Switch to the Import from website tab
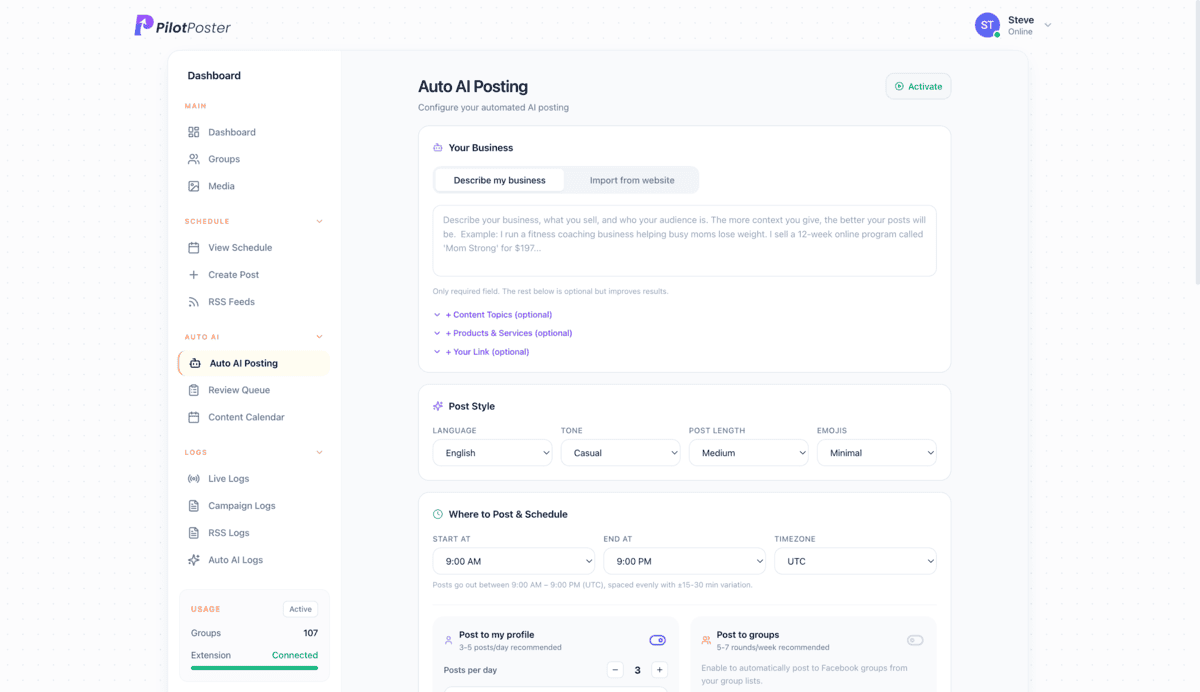Image resolution: width=1200 pixels, height=692 pixels. click(x=631, y=180)
